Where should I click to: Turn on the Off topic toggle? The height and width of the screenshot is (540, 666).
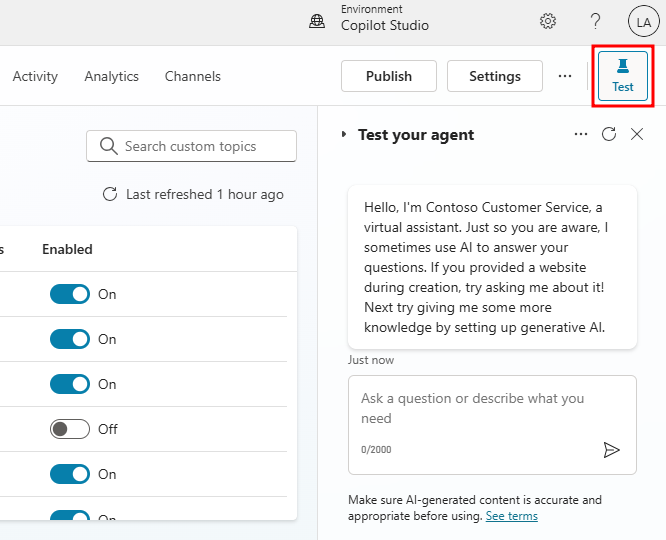pos(70,429)
